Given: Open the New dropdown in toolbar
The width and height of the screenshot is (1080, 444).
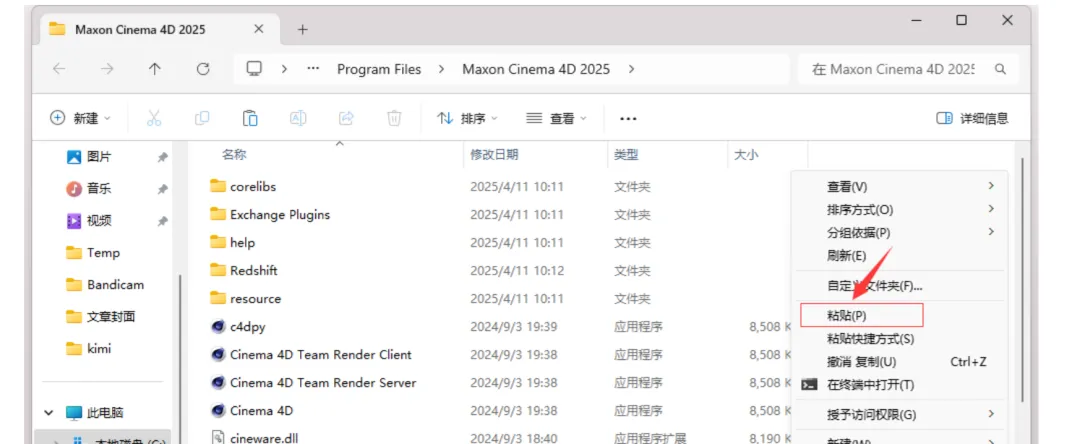Looking at the screenshot, I should [x=80, y=118].
